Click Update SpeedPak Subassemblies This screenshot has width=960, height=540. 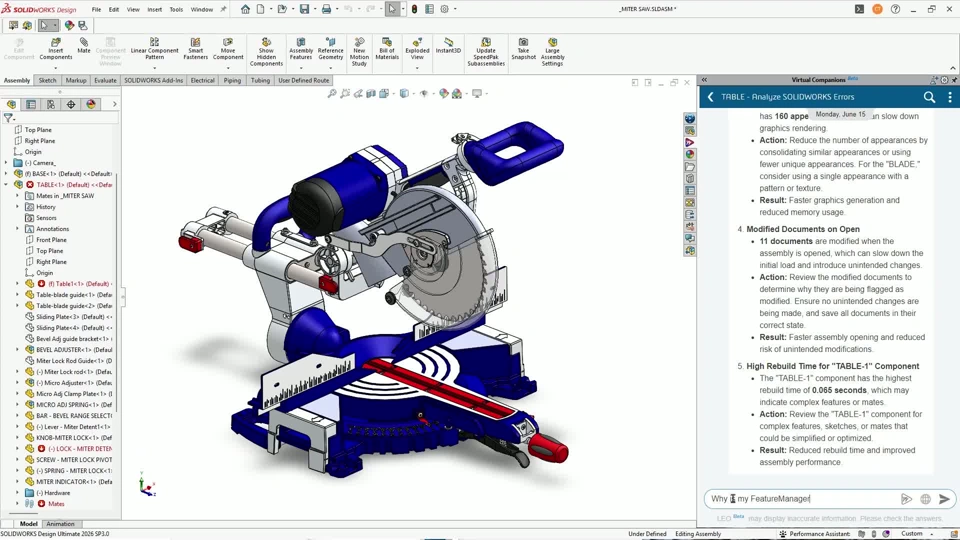coord(486,52)
